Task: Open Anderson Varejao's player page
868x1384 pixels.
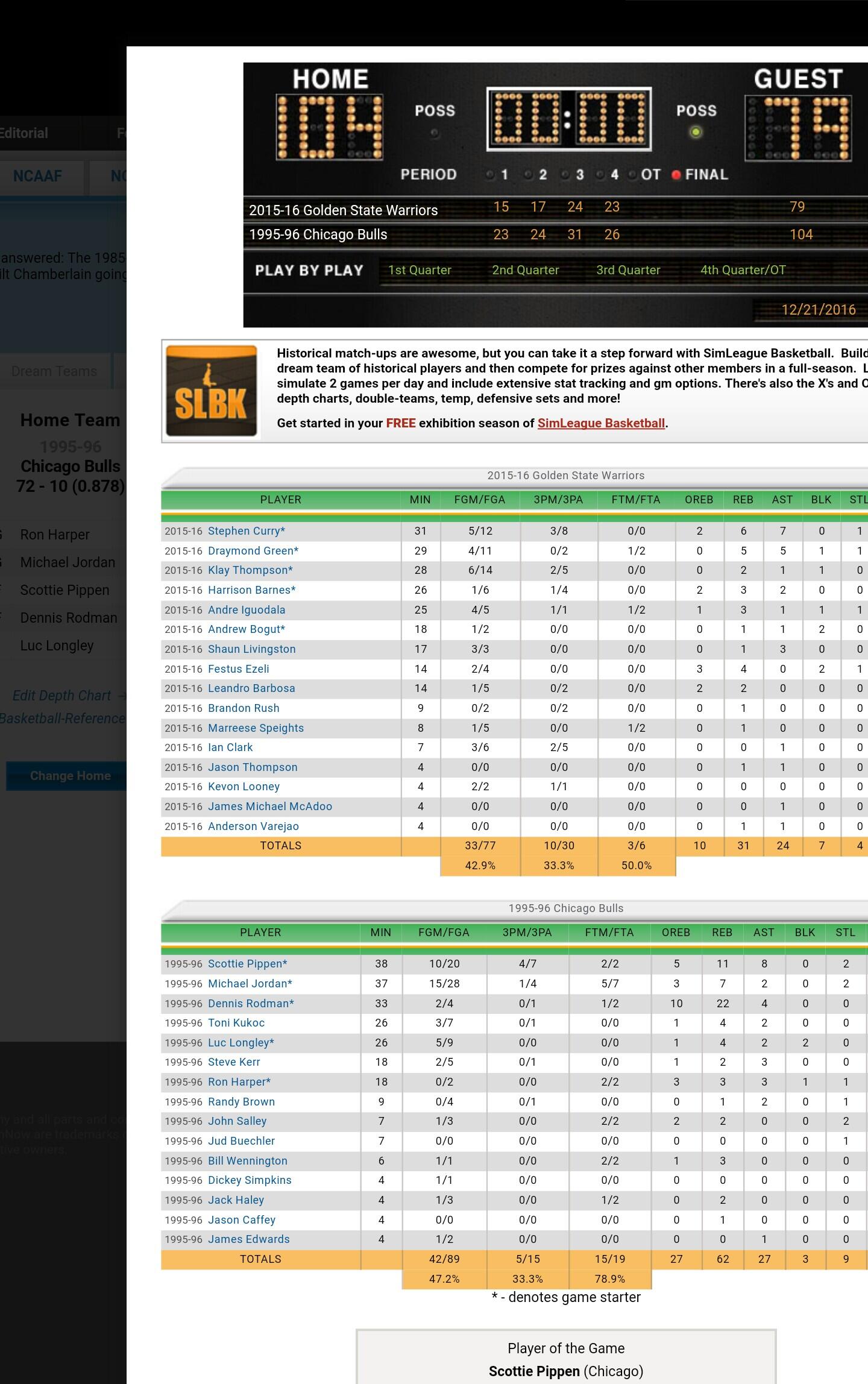Action: coord(253,826)
